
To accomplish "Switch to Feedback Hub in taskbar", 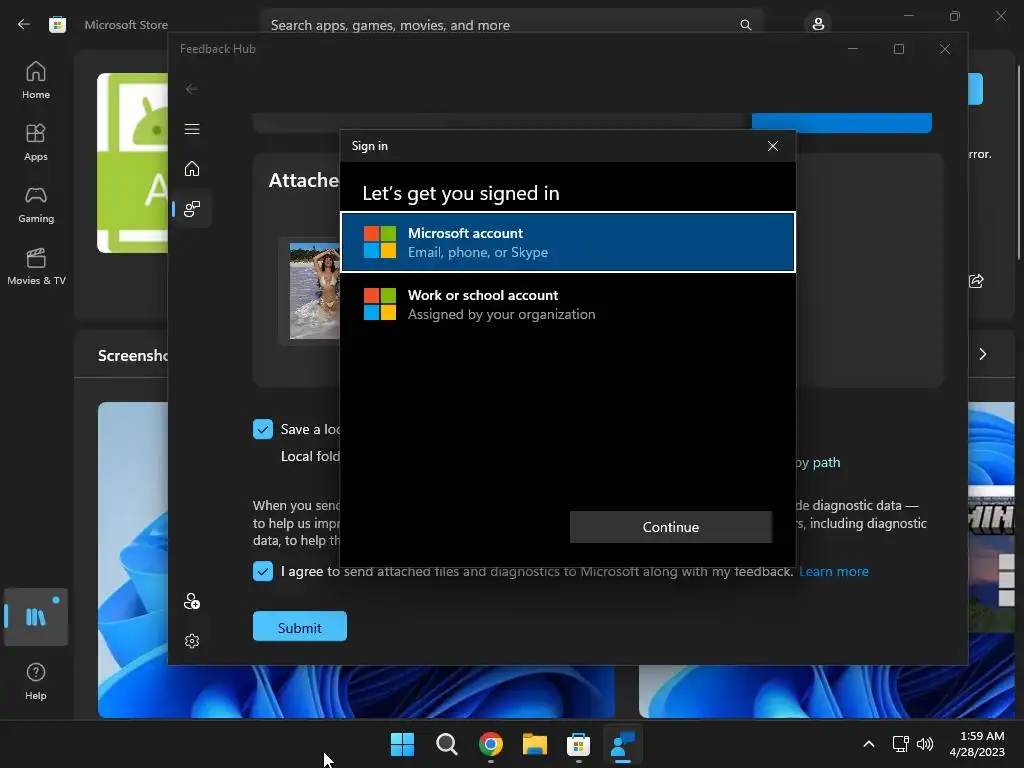I will tap(623, 744).
